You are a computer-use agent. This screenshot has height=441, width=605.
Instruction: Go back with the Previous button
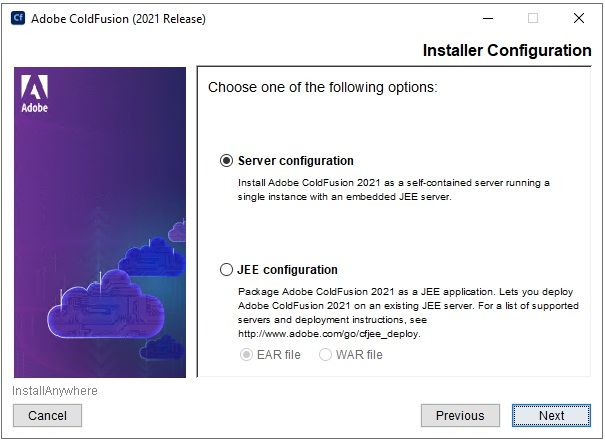click(460, 416)
